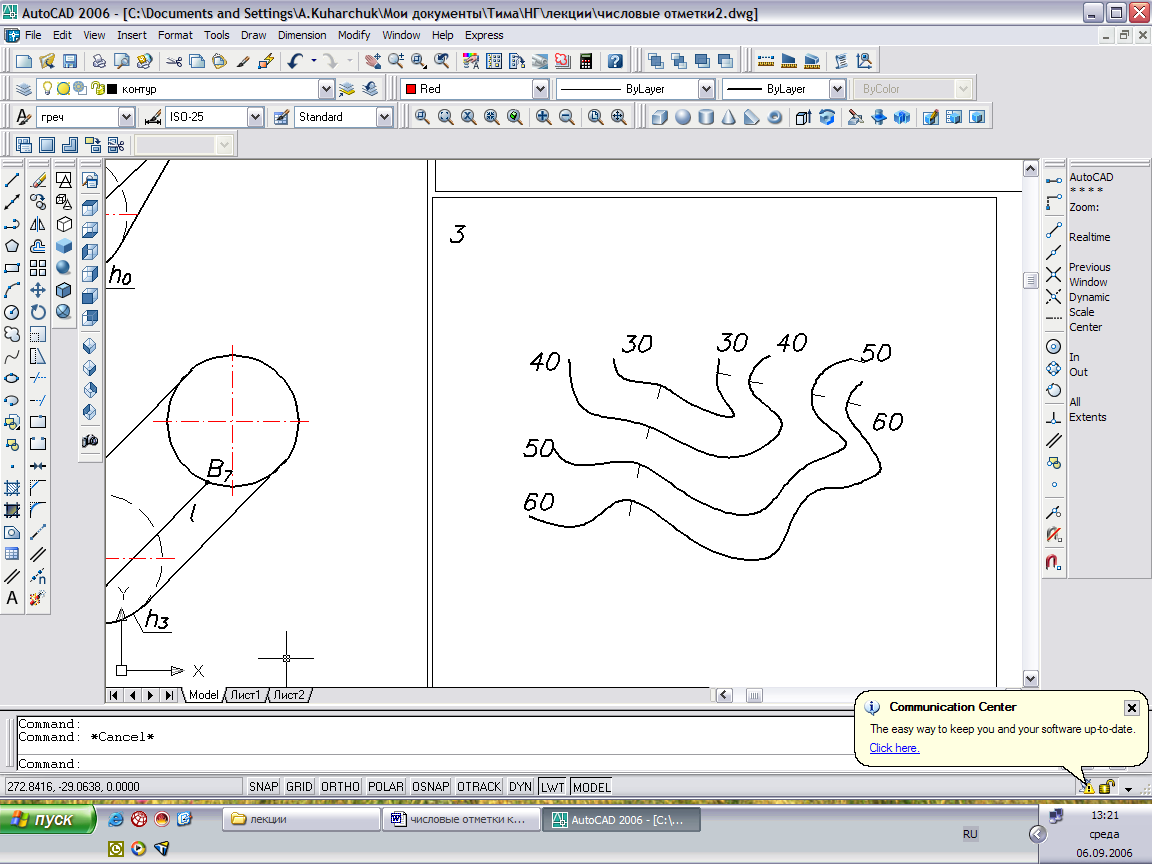Screen dimensions: 1152x864
Task: Click the Zoom Extents toolbar icon
Action: (x=618, y=117)
